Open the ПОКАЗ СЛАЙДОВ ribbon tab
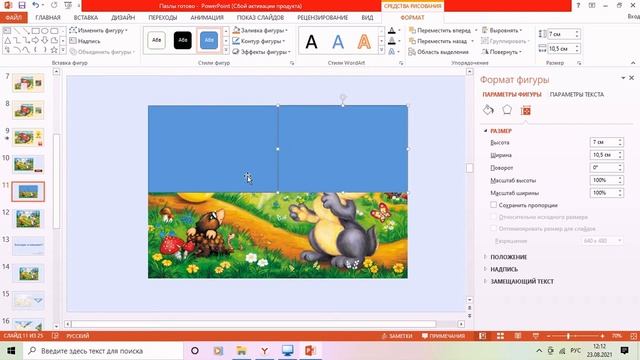Image resolution: width=640 pixels, height=360 pixels. 260,18
